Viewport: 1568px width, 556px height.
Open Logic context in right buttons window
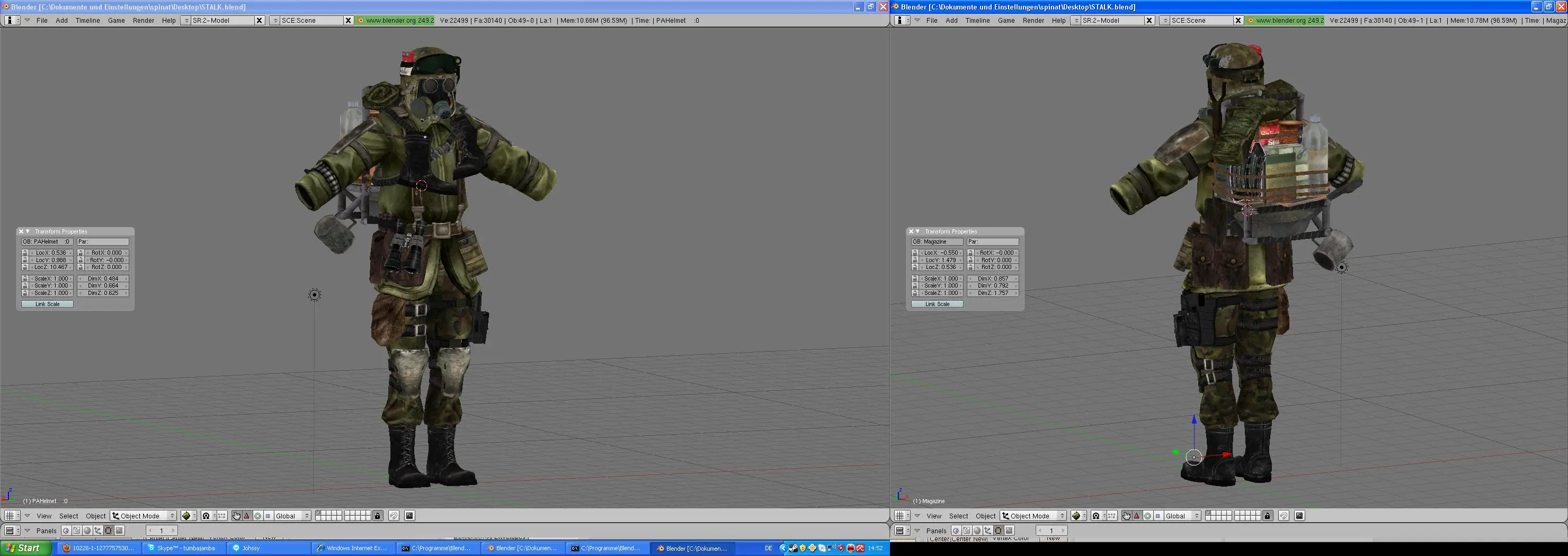click(956, 531)
